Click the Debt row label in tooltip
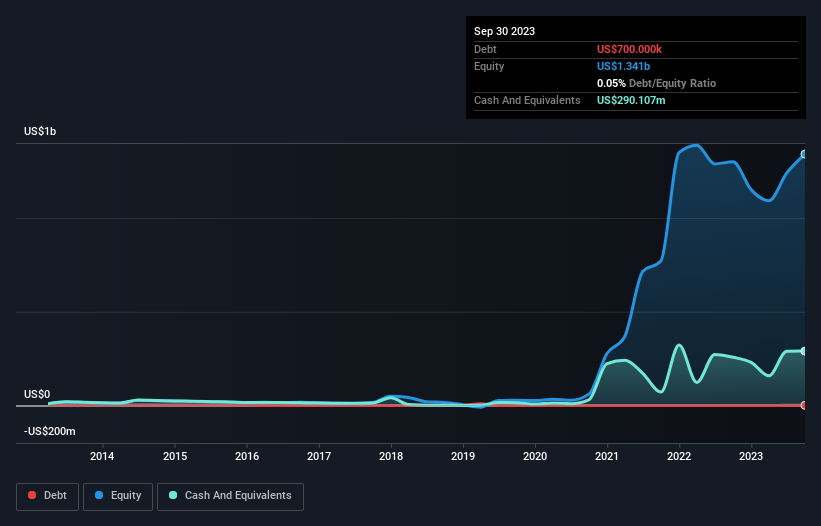Image resolution: width=821 pixels, height=526 pixels. (x=485, y=49)
